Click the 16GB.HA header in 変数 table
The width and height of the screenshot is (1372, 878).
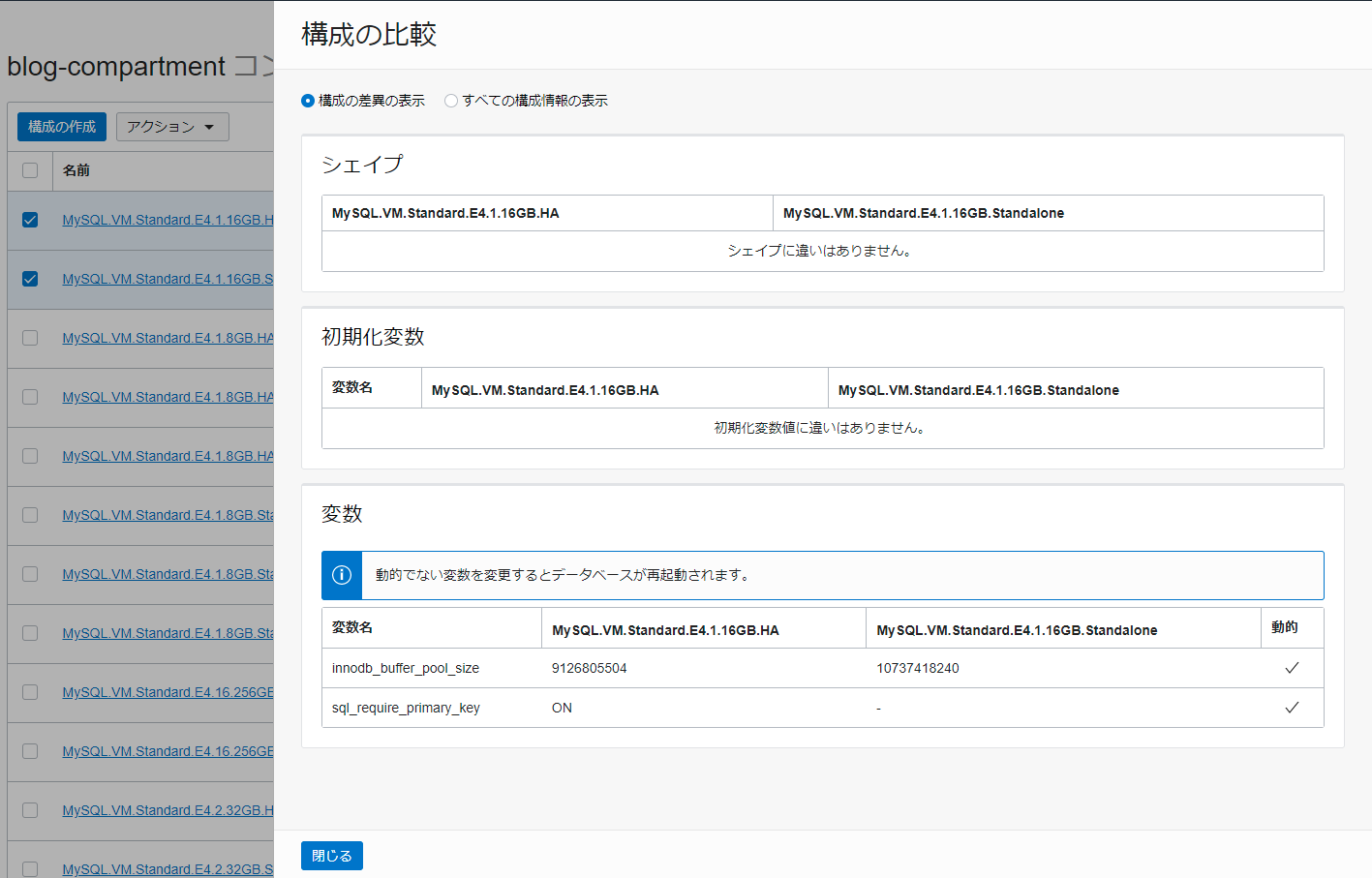coord(665,630)
